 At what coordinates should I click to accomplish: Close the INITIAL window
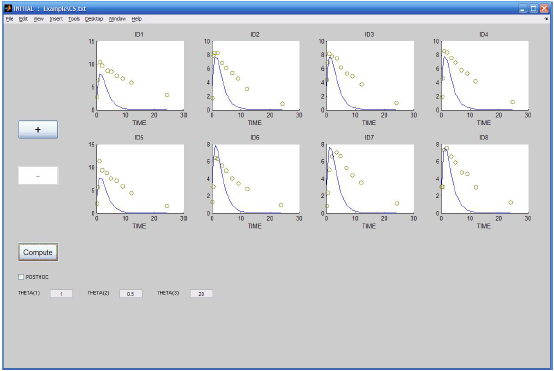544,8
